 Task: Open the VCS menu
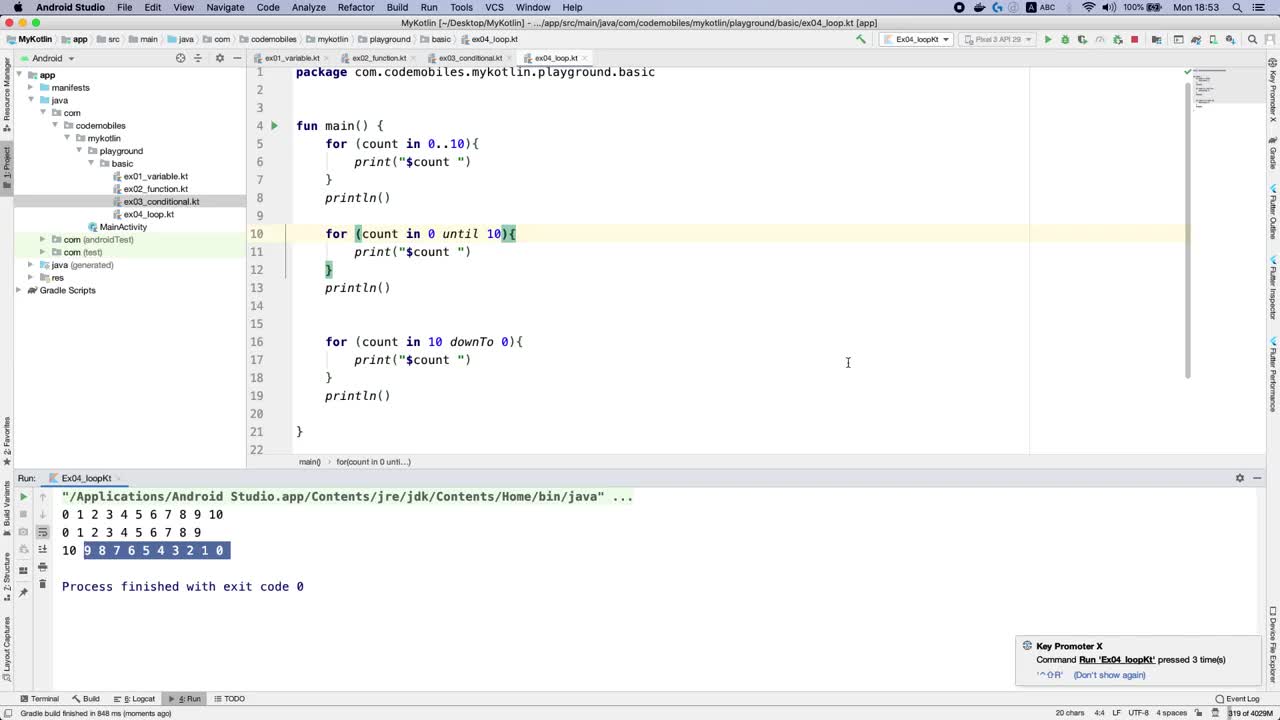494,7
